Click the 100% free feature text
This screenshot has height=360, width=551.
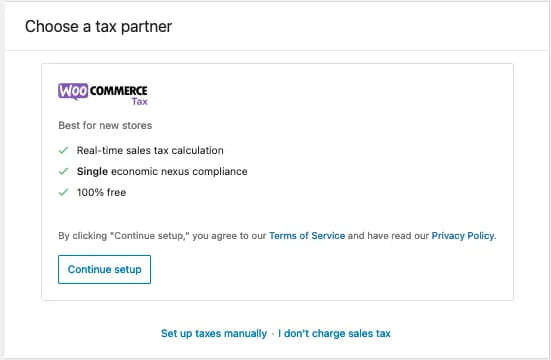(x=101, y=192)
